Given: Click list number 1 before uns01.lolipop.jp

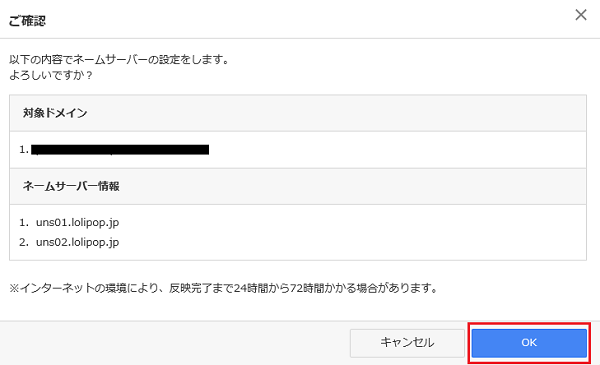Looking at the screenshot, I should pos(24,222).
